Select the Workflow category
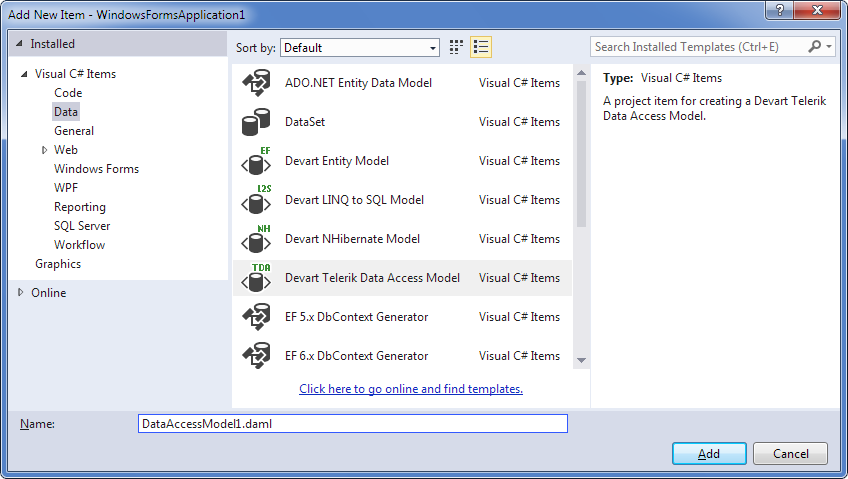Screen dimensions: 848x479 click(x=80, y=245)
